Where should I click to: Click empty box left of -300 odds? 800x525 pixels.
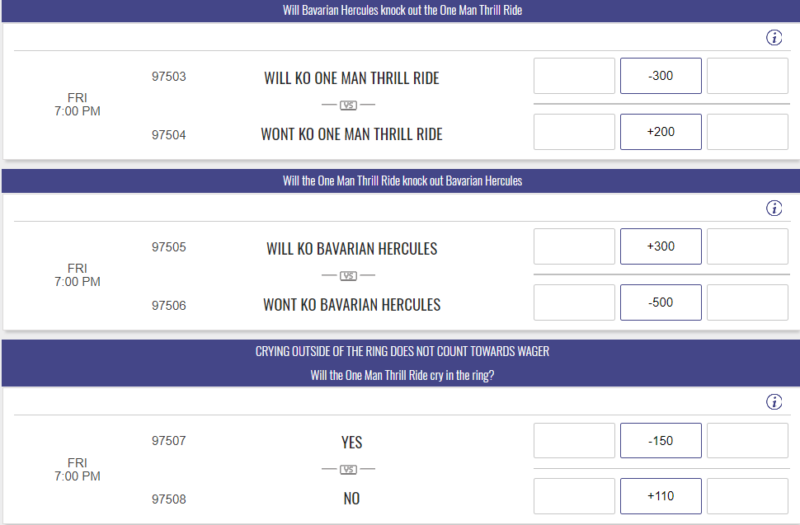pyautogui.click(x=574, y=76)
